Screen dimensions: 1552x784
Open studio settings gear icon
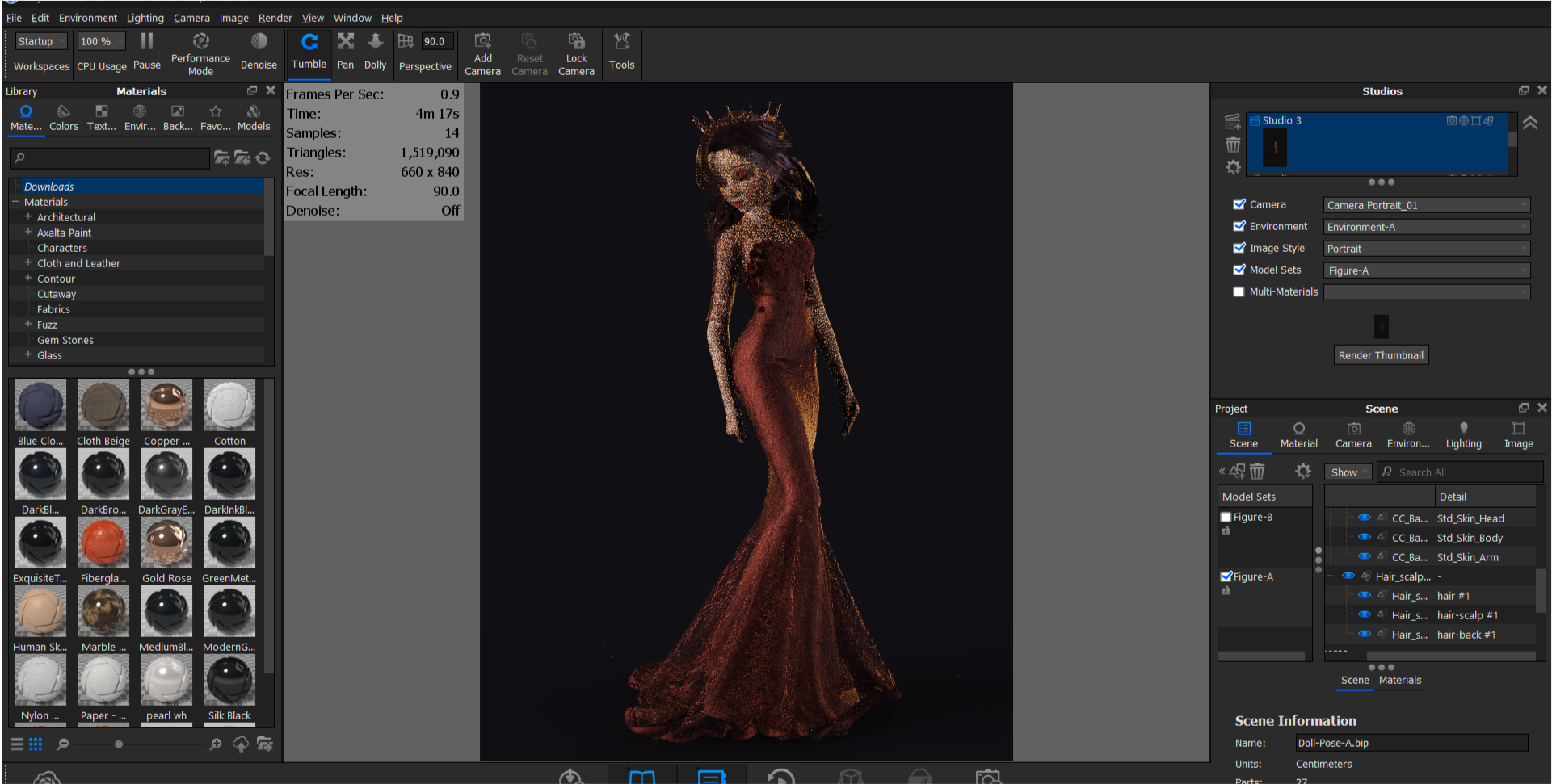click(1233, 167)
